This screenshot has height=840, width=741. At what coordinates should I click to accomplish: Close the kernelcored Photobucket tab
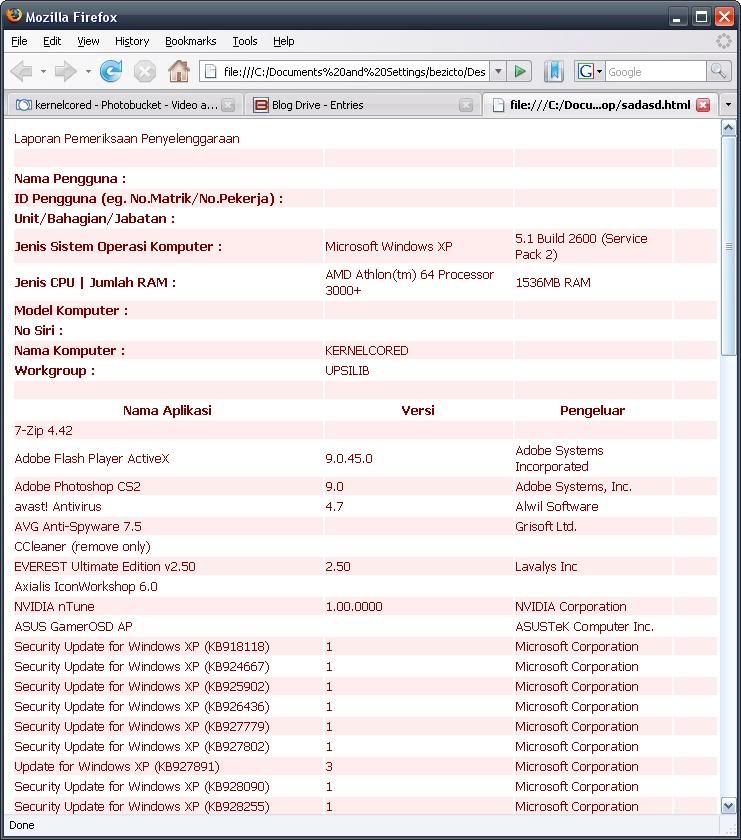[228, 105]
